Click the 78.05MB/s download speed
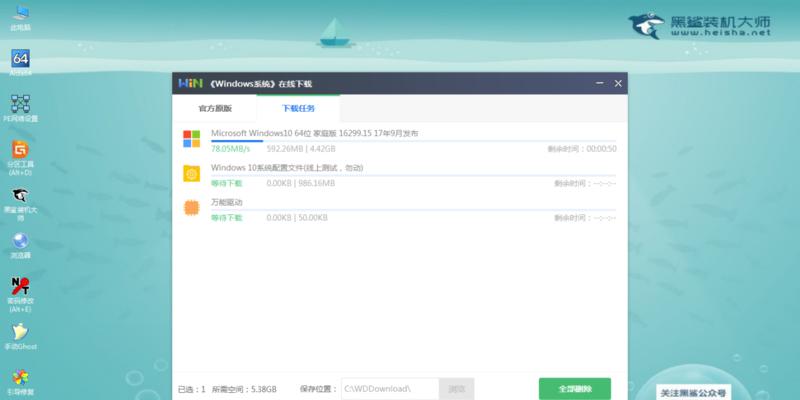The height and width of the screenshot is (400, 800). coord(231,149)
